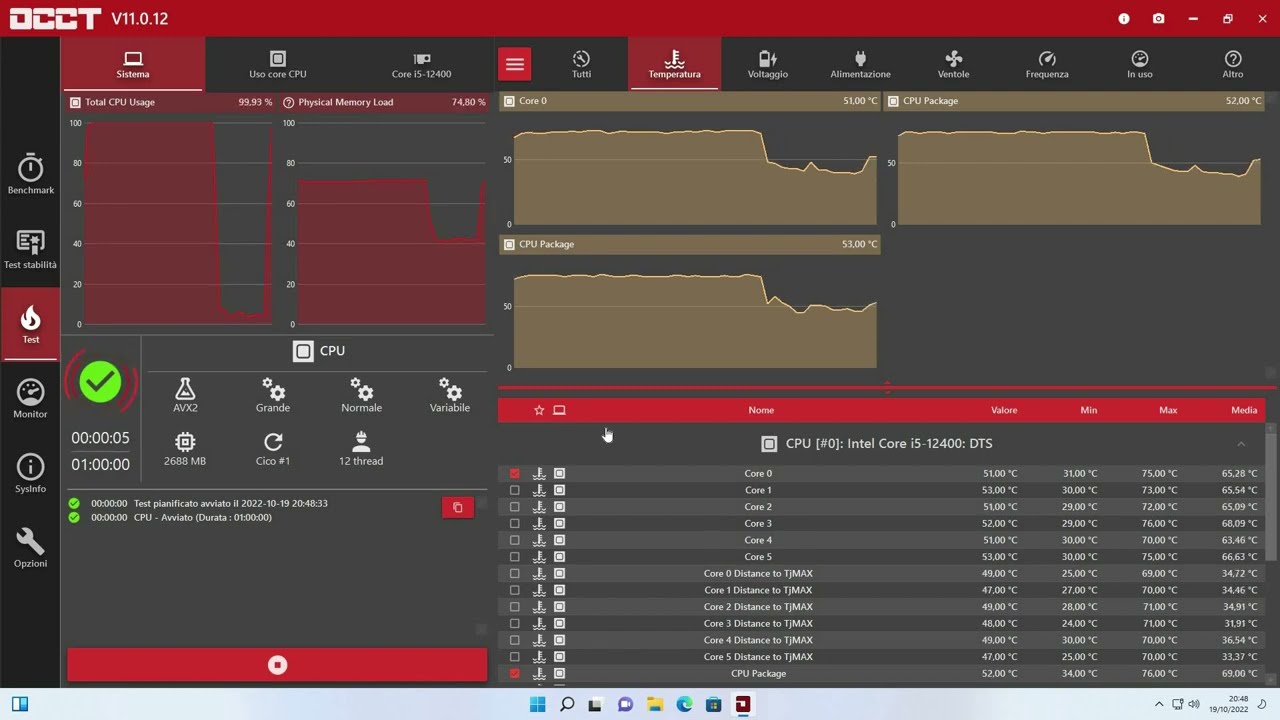Click the 12 thread setting
1280x720 pixels.
point(361,449)
